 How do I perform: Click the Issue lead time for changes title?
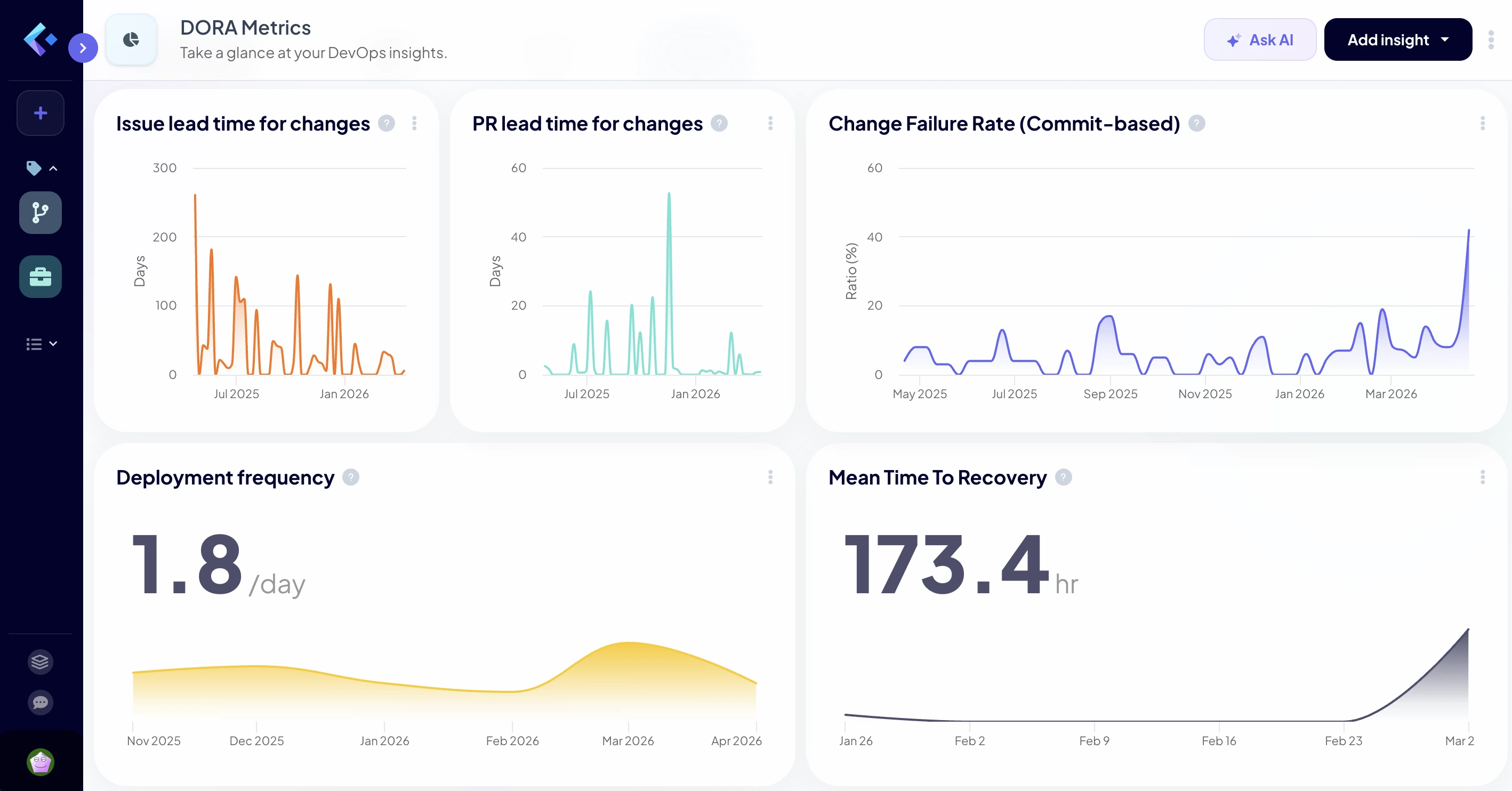click(243, 124)
